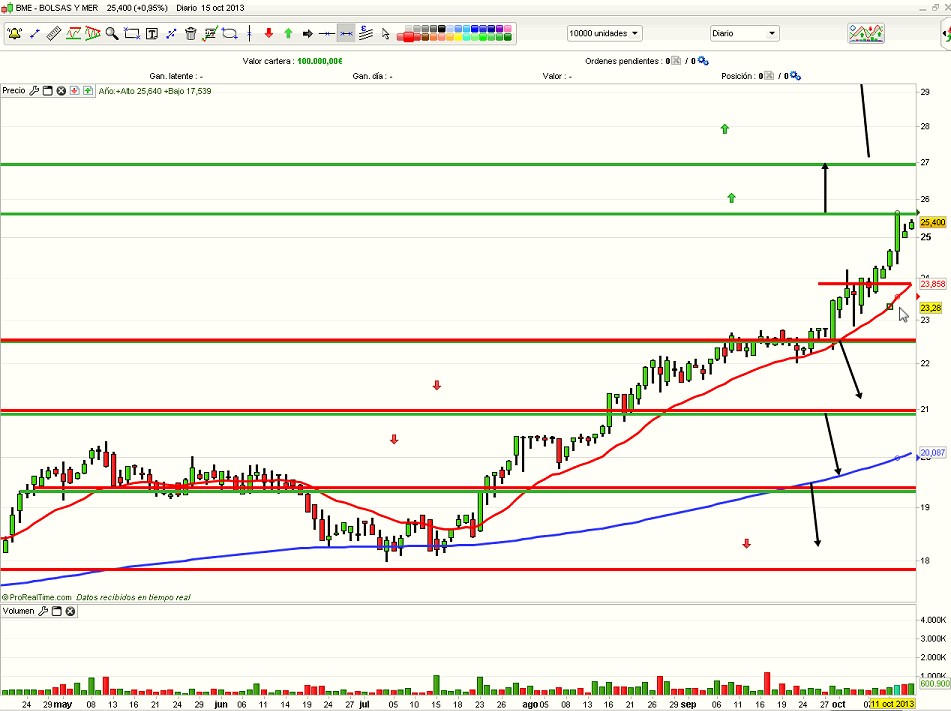Click the BME - BOLSAS Y MER title
The image size is (951, 711).
(56, 8)
